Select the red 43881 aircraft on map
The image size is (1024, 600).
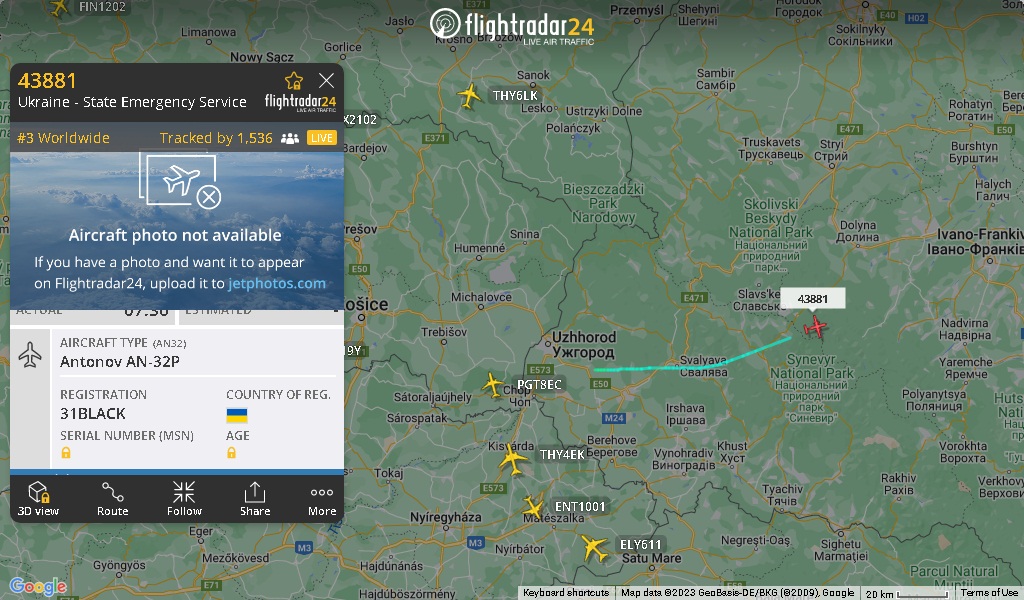point(815,326)
